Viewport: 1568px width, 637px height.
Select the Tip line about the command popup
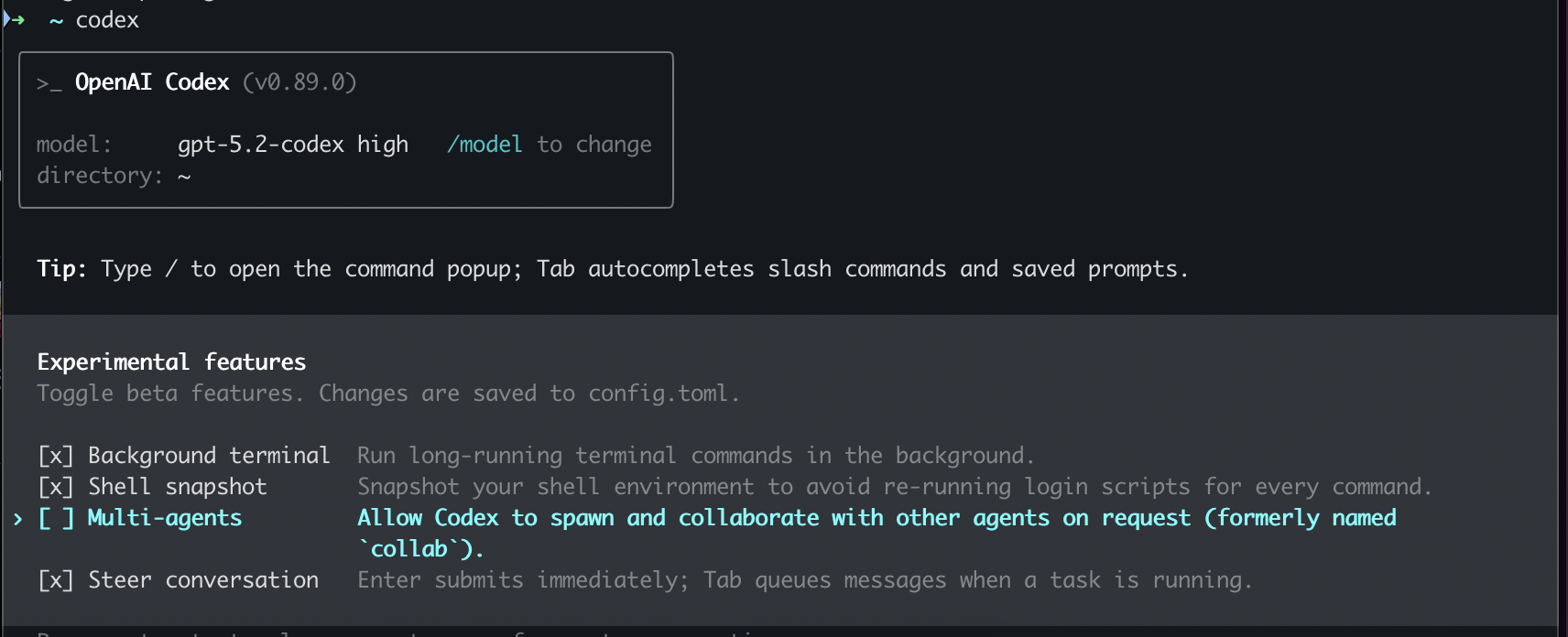click(612, 268)
